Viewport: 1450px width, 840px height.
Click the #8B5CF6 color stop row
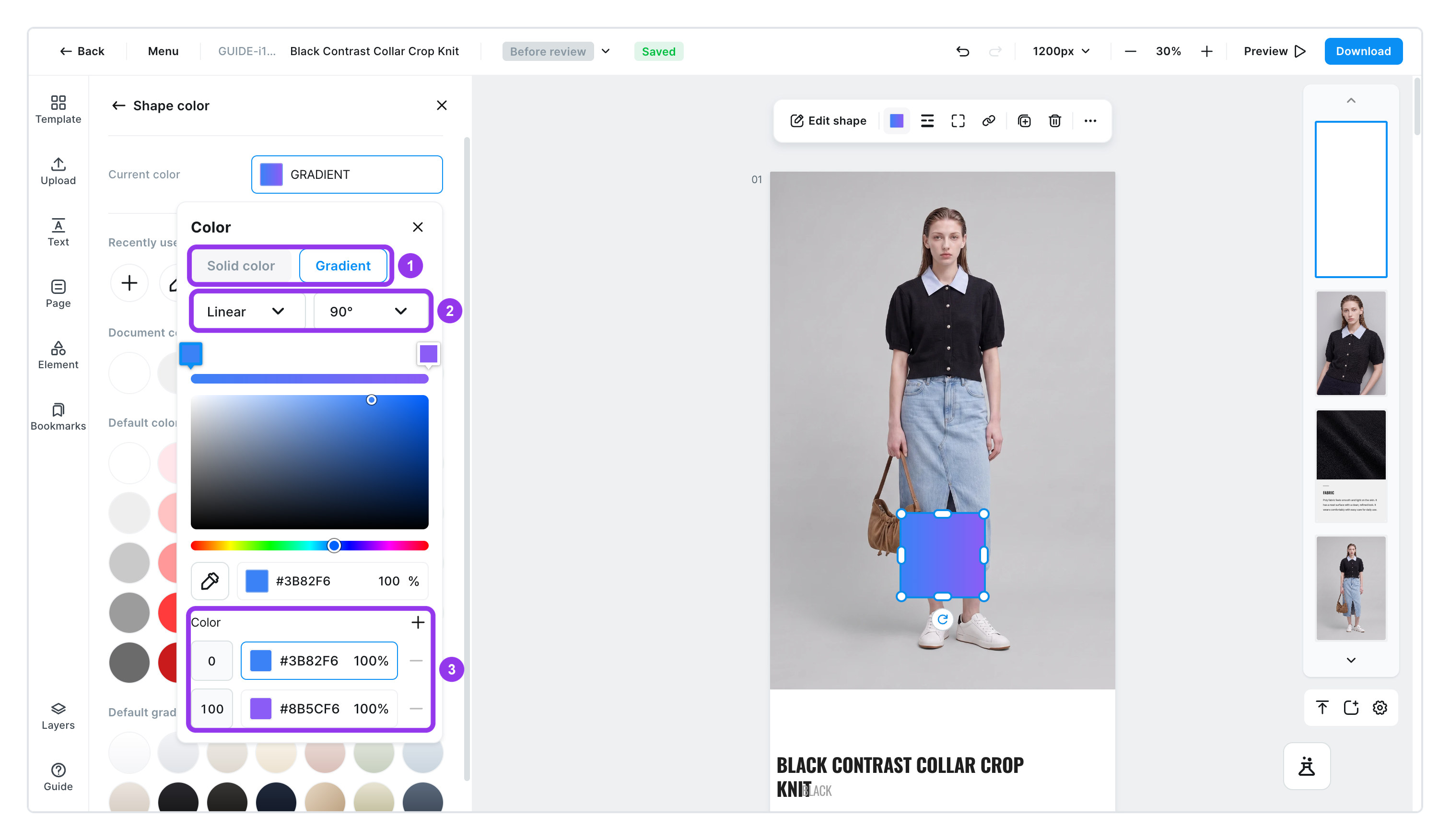(319, 708)
